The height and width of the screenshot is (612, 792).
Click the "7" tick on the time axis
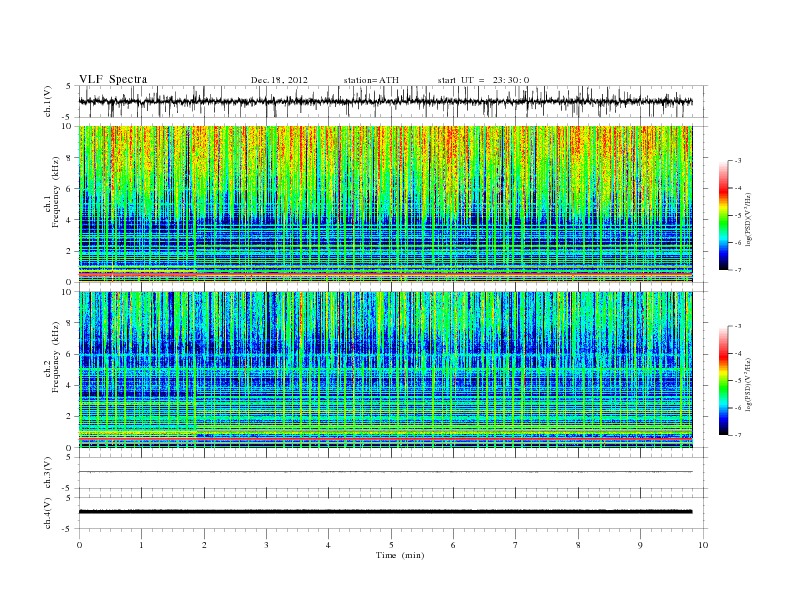click(516, 545)
